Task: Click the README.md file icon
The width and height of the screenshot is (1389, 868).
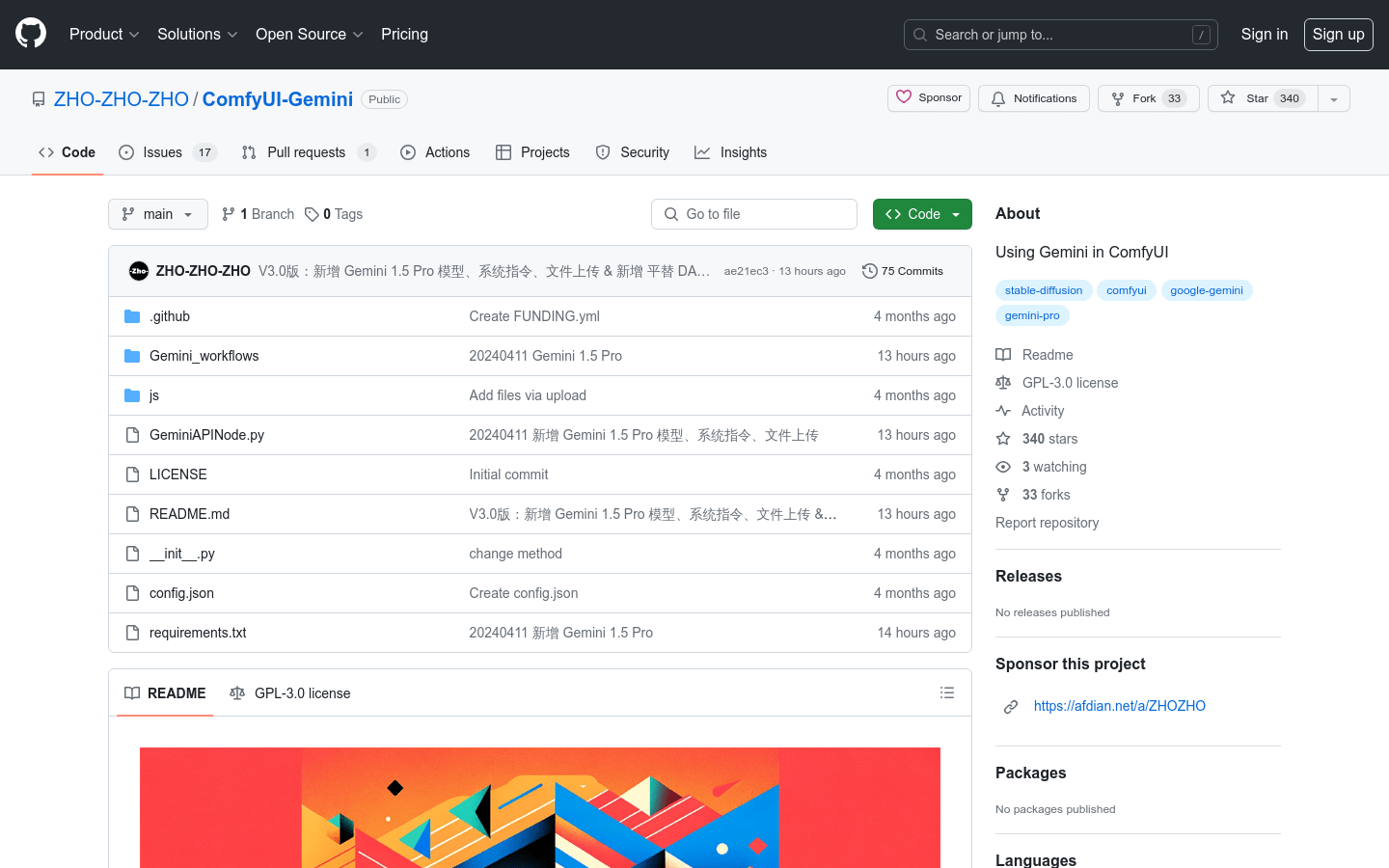Action: click(132, 514)
